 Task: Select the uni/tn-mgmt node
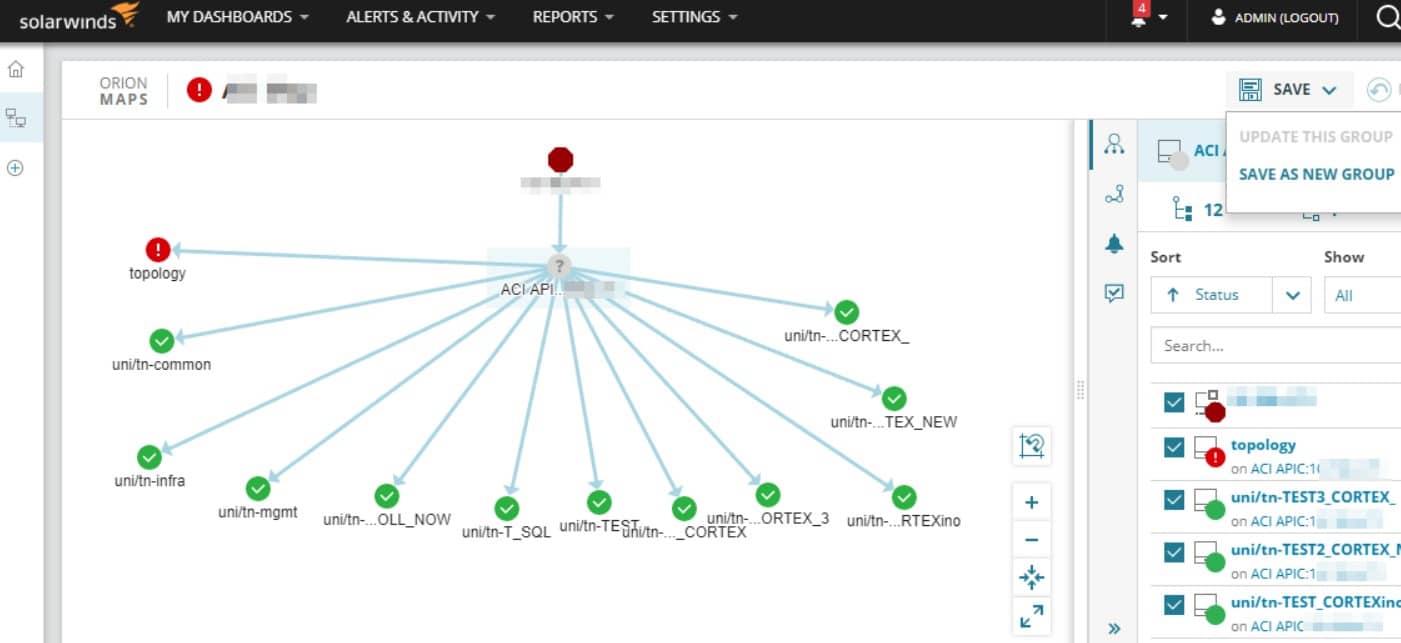(x=258, y=488)
